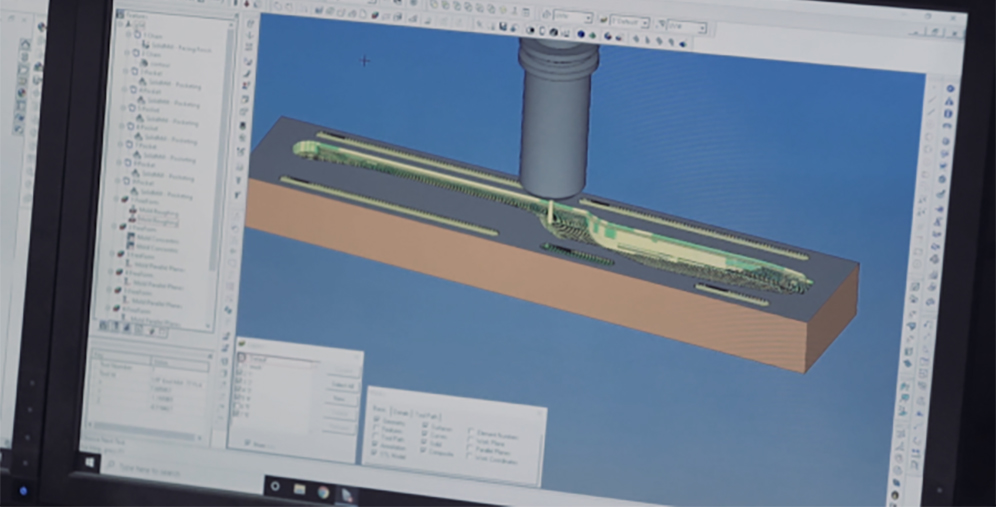Enable the Element Number checkbox
This screenshot has width=996, height=507.
click(x=471, y=431)
